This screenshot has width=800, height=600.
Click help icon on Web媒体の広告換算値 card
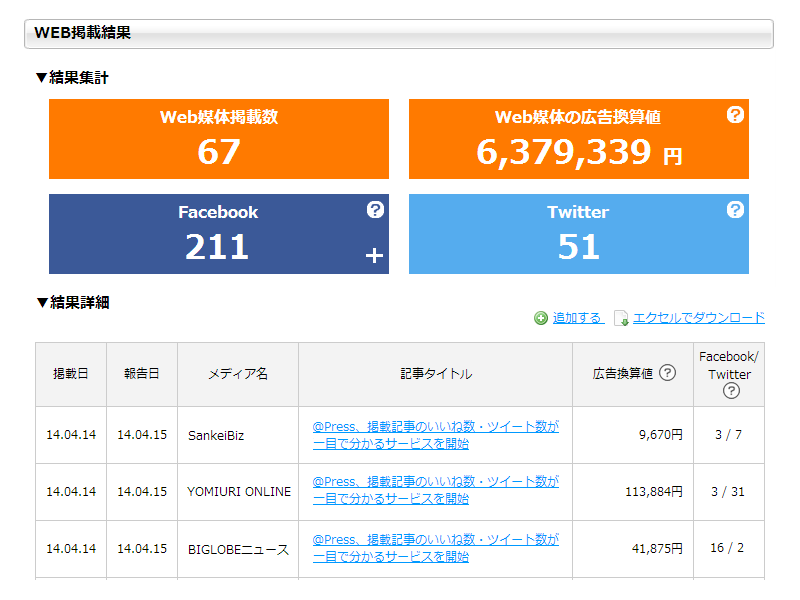click(x=735, y=115)
